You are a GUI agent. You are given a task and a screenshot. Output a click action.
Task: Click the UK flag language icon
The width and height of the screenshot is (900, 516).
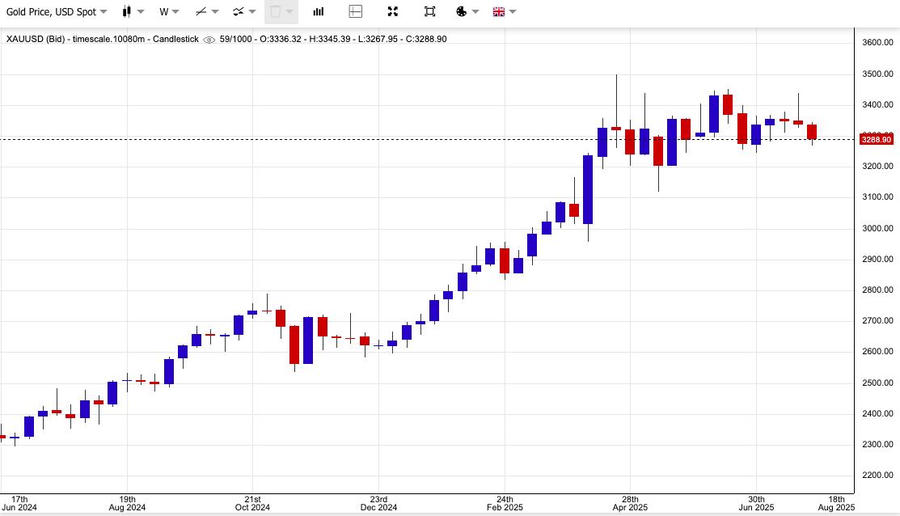[497, 12]
